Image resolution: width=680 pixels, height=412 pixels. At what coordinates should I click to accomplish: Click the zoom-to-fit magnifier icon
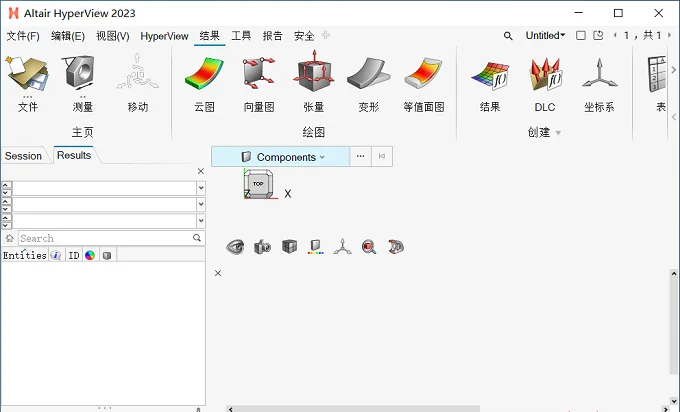(x=369, y=247)
